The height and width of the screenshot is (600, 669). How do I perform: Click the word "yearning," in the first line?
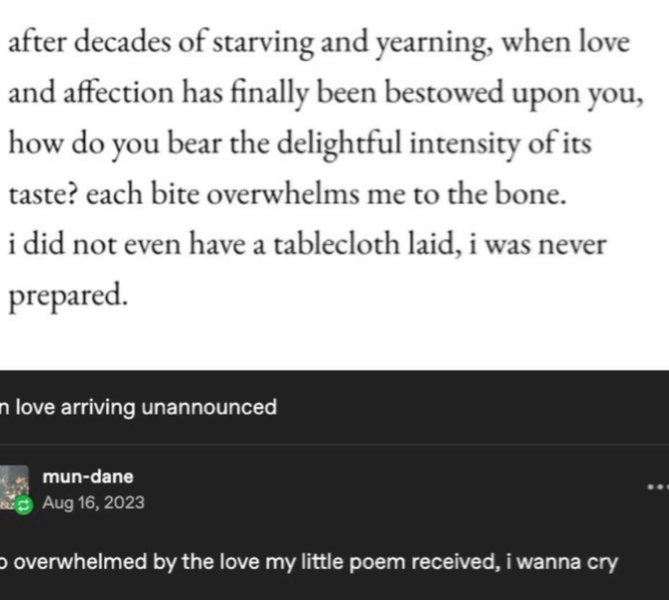coord(435,45)
